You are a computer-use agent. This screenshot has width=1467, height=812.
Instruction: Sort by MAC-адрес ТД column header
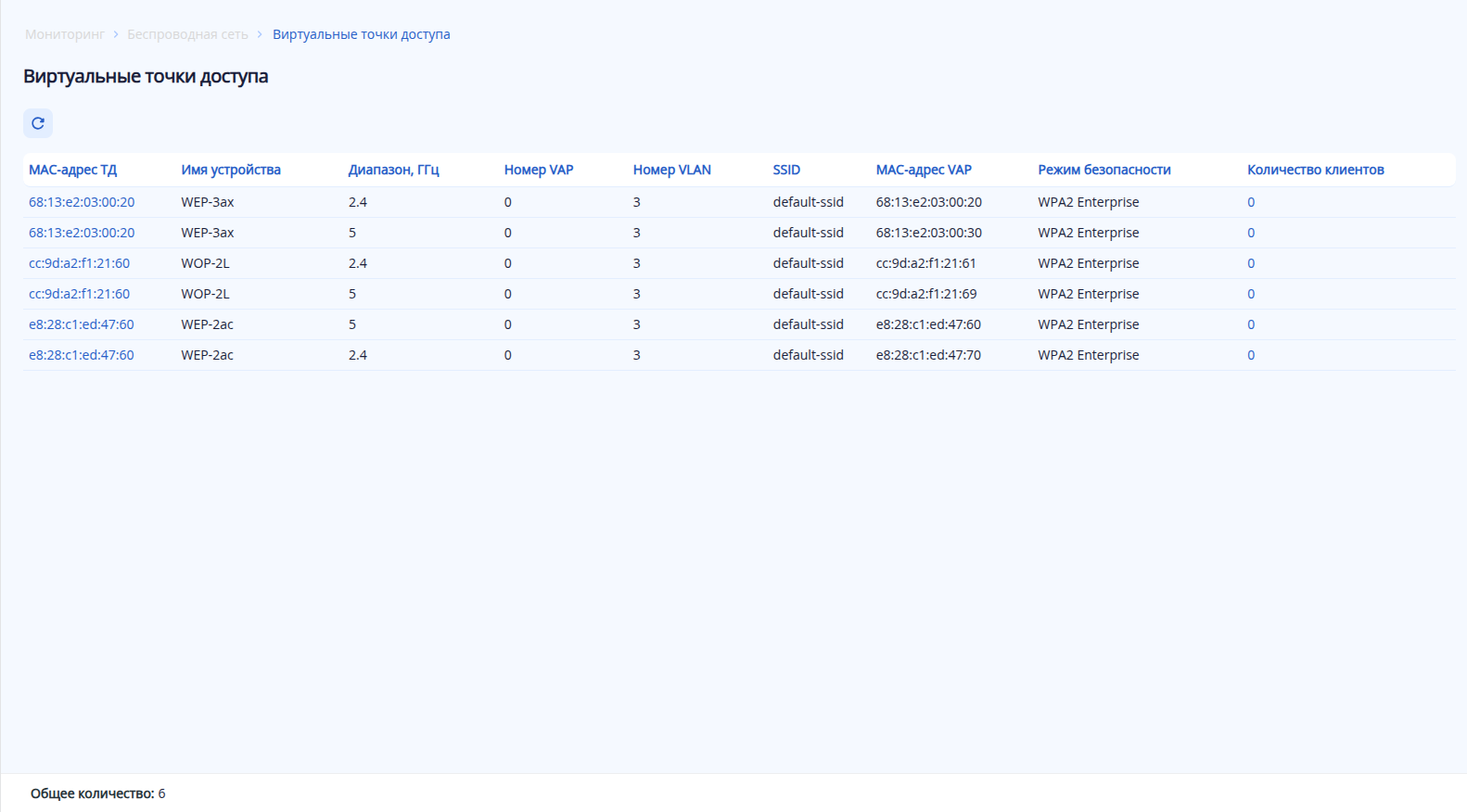72,170
